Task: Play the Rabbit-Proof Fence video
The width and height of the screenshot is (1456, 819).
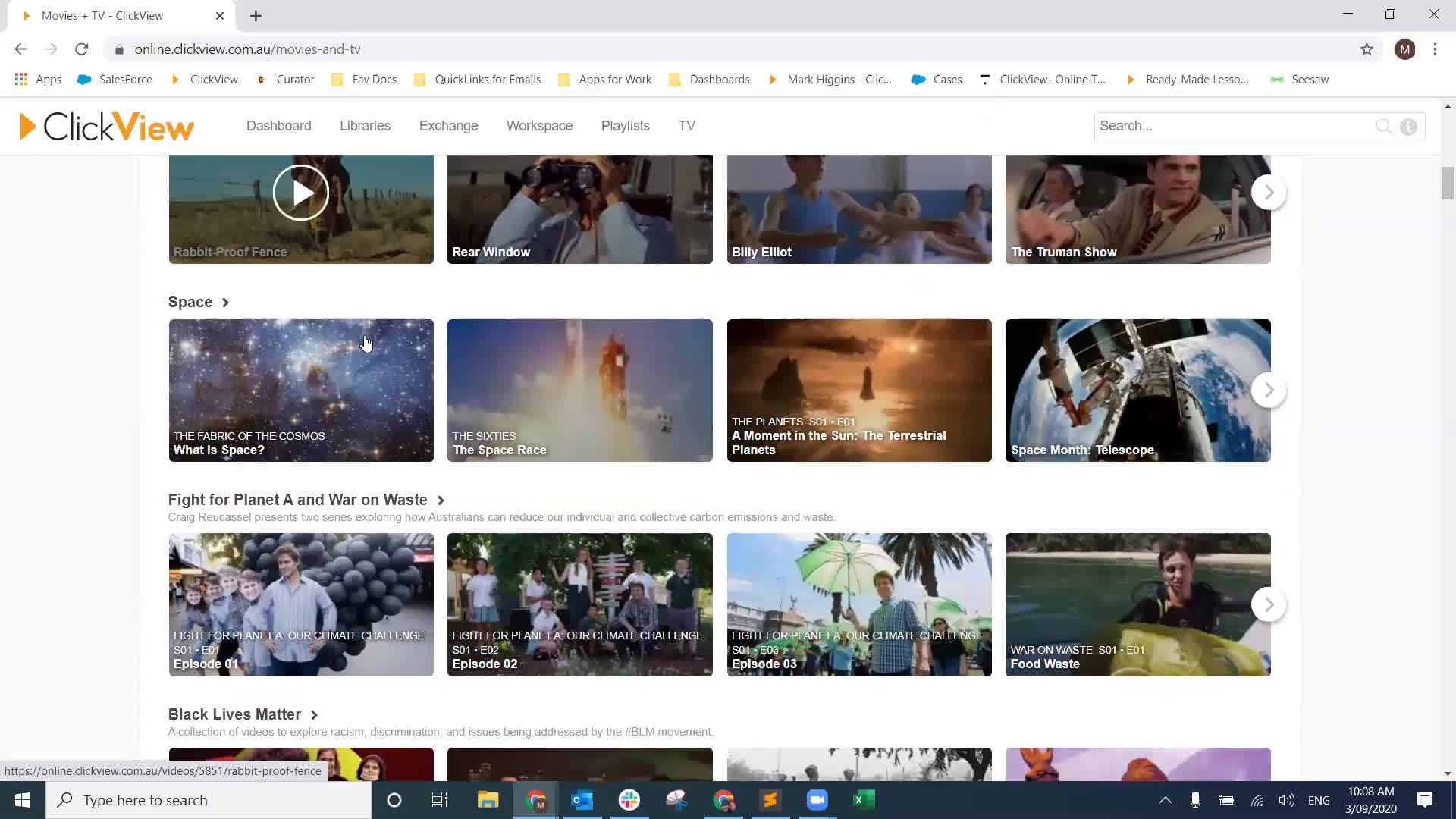Action: click(301, 193)
